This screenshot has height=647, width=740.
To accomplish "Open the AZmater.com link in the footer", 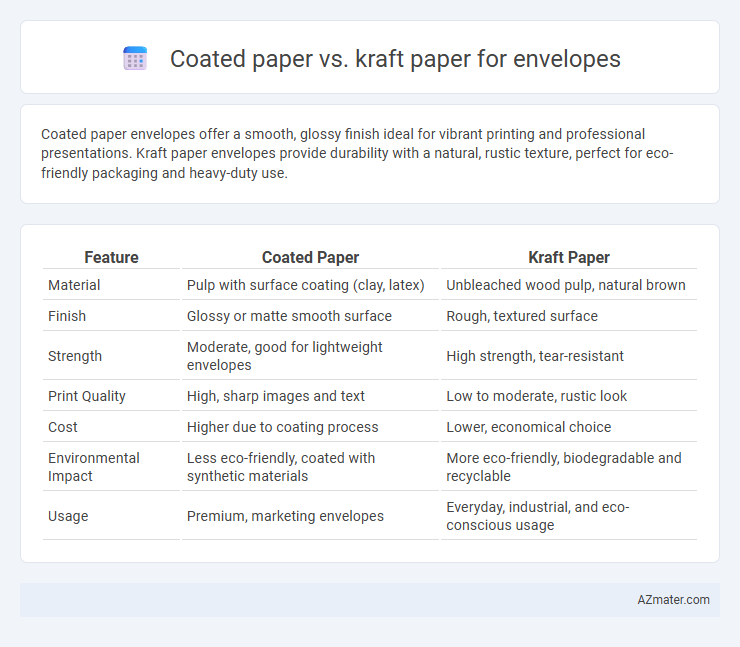I will point(673,599).
